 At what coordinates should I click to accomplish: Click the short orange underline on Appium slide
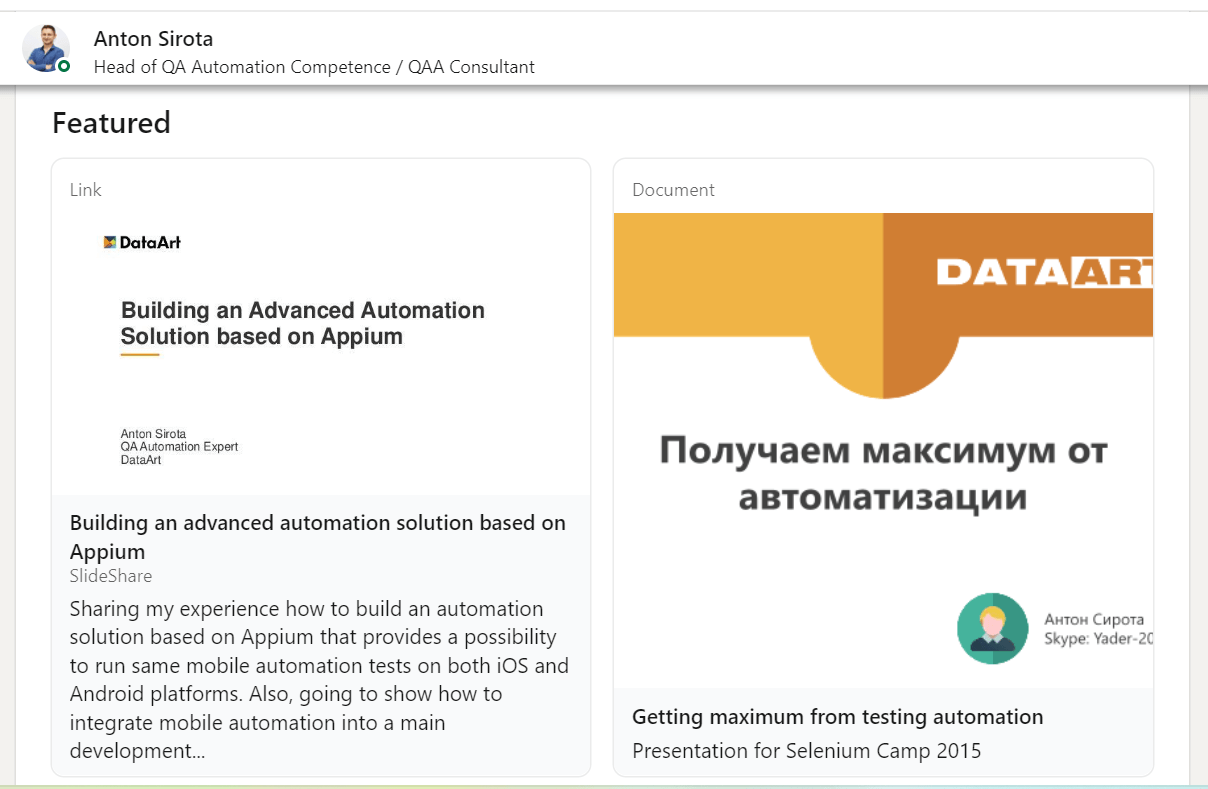coord(140,355)
